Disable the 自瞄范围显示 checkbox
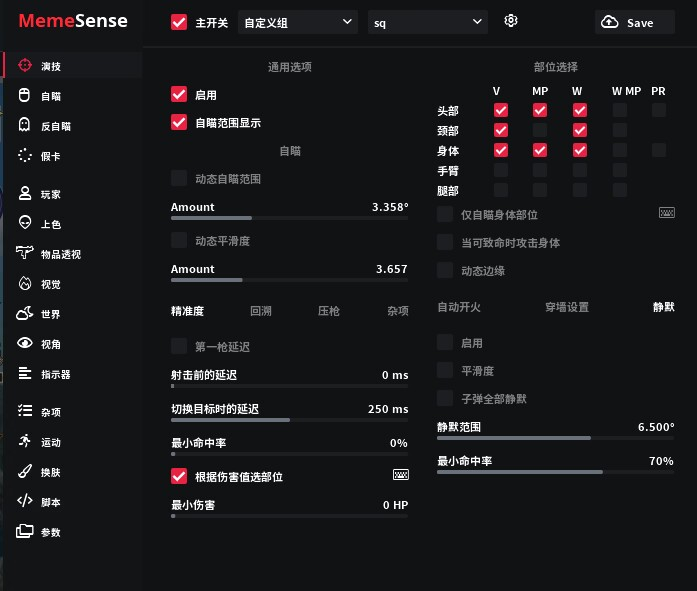Screen dimensions: 697x591 pyautogui.click(x=180, y=122)
